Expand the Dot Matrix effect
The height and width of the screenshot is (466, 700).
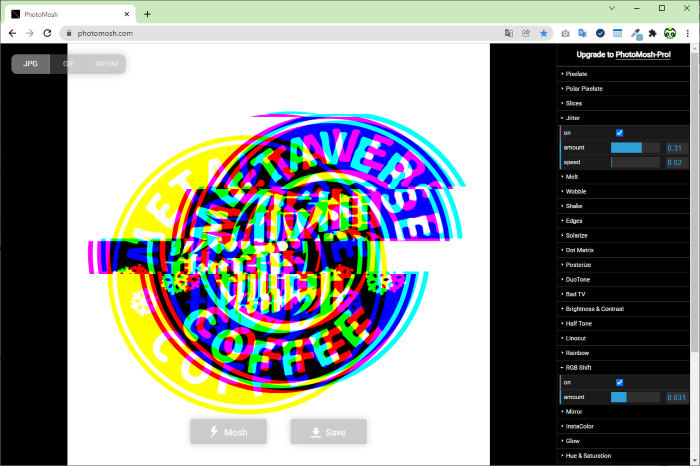pos(624,250)
